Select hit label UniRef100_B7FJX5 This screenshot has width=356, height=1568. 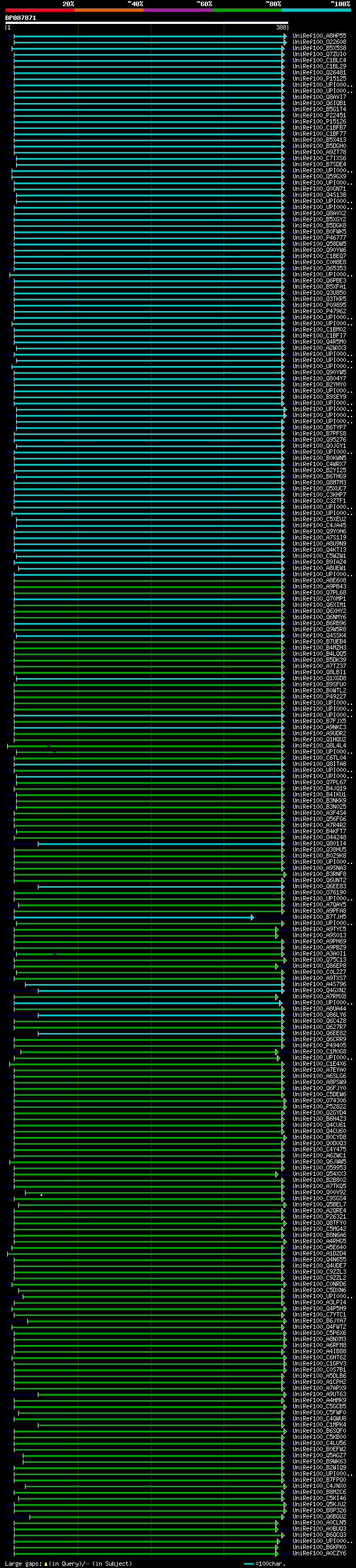pos(319,721)
